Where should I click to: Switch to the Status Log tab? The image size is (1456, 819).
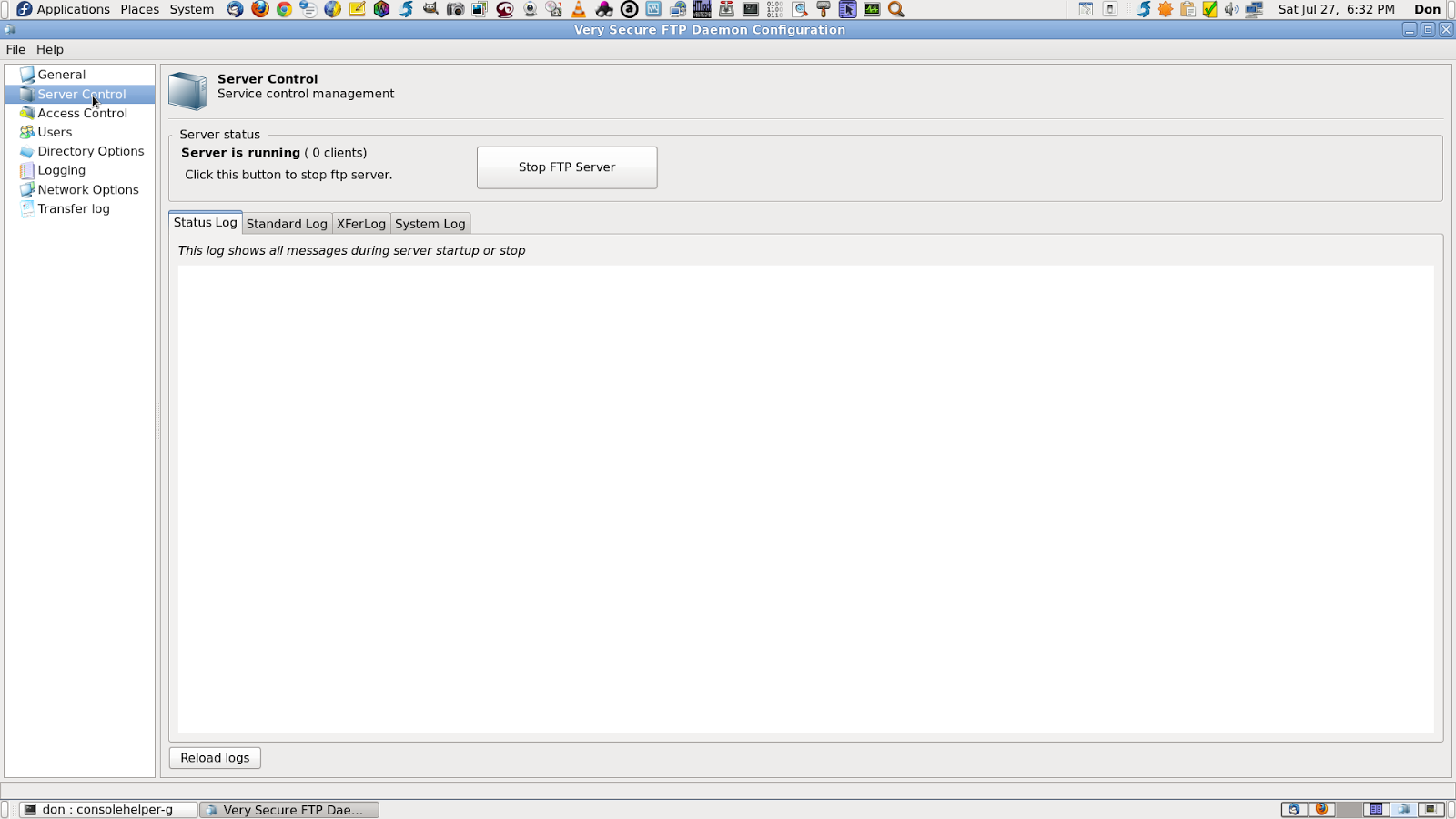click(206, 222)
